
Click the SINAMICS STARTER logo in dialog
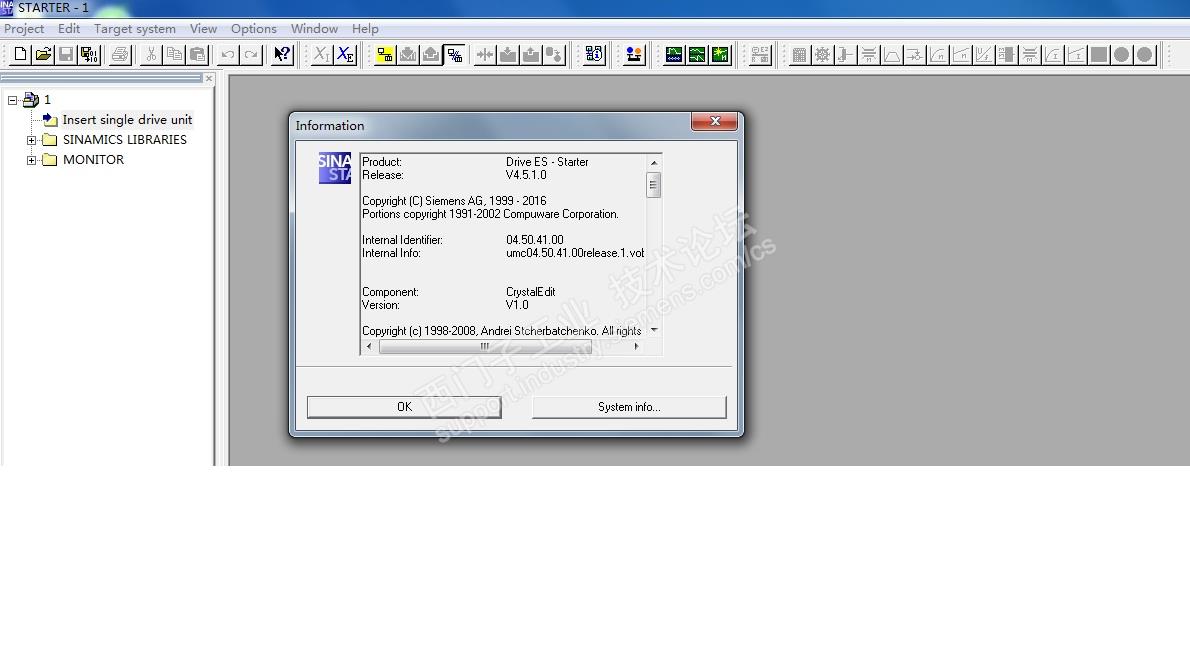(x=335, y=168)
